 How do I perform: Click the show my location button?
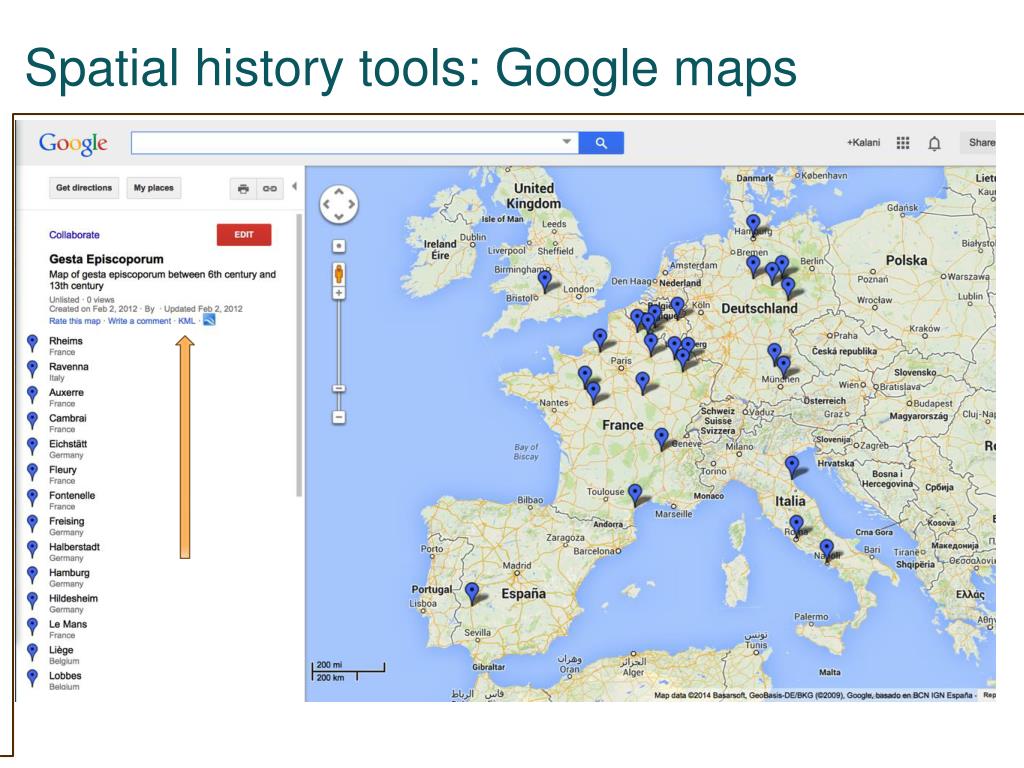(x=338, y=246)
